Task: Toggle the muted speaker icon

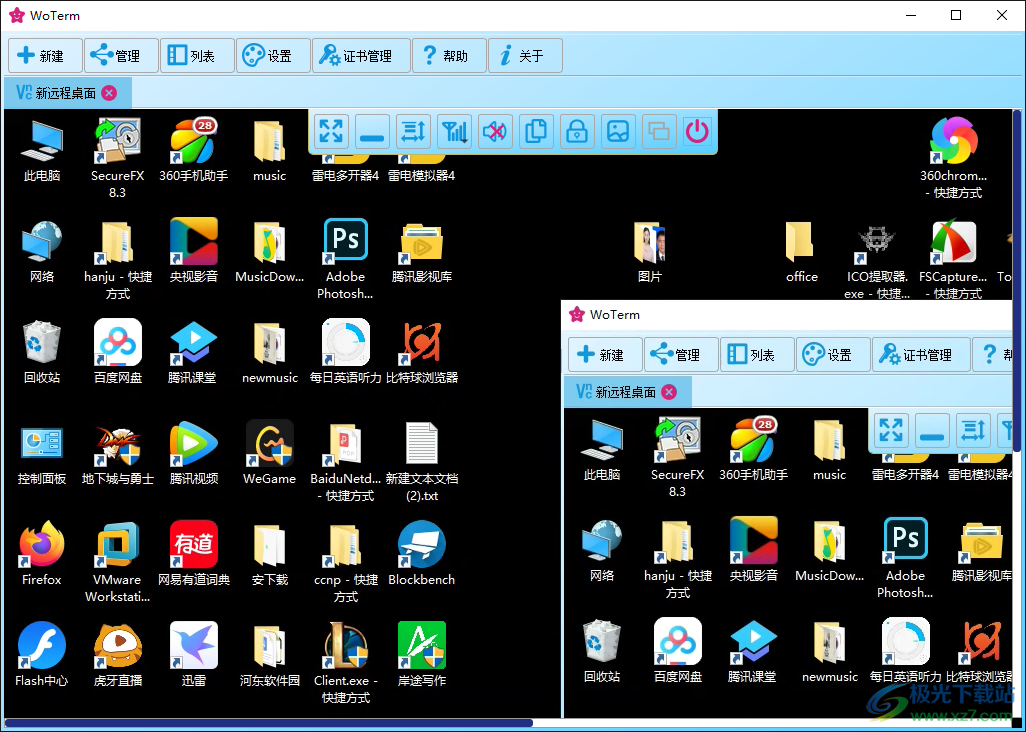Action: (495, 131)
